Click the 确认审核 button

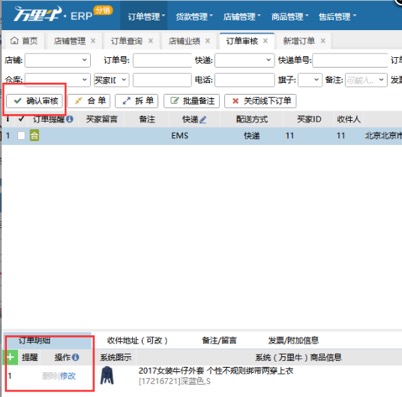tap(35, 101)
